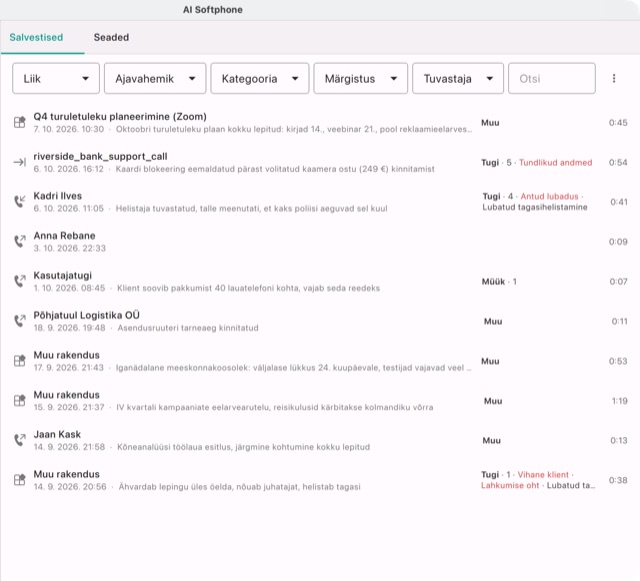Click summary about Iganädalane meeskonnakoosolek

click(x=293, y=368)
